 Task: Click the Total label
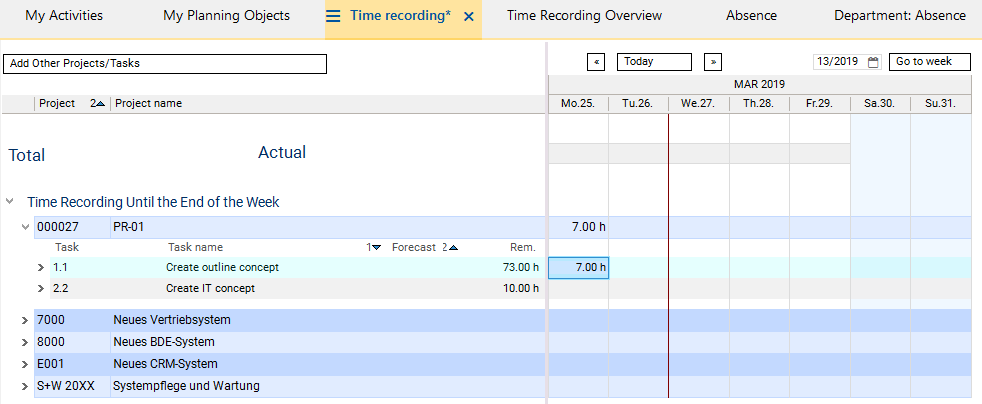(x=26, y=155)
